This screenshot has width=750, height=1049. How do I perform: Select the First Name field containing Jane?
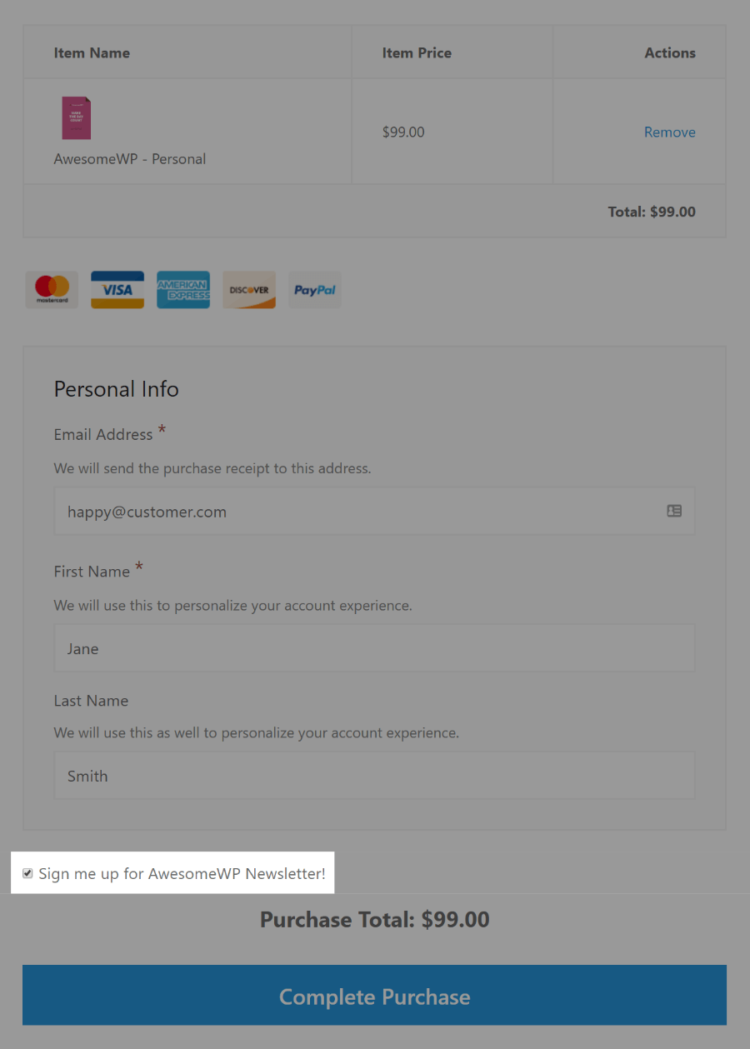[374, 647]
